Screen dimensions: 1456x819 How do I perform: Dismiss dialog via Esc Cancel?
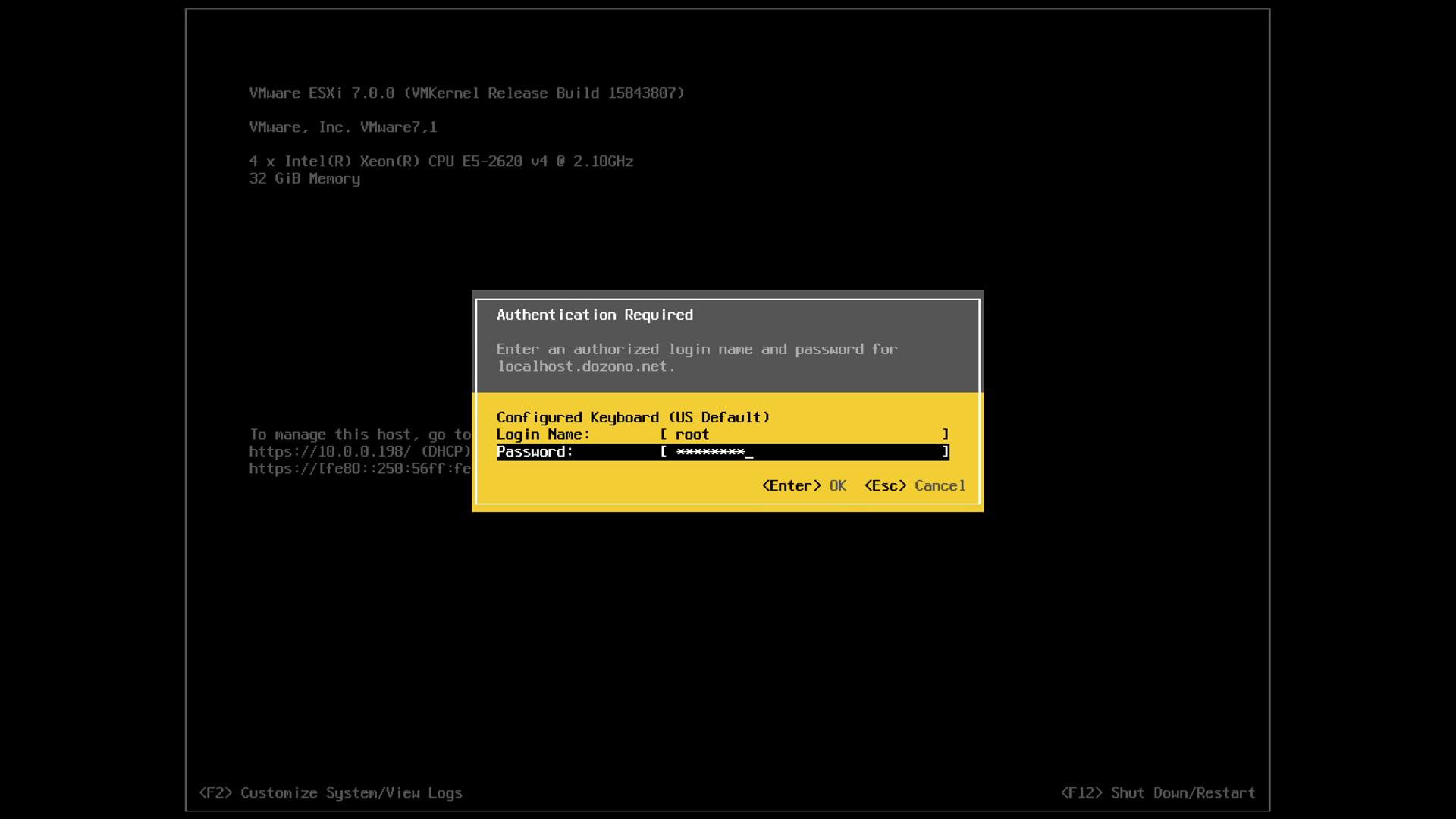[915, 486]
